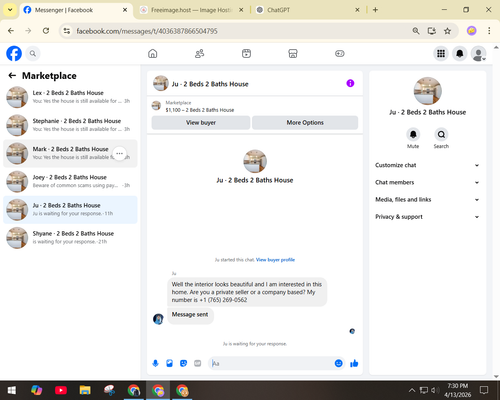Open the emoji picker in message box
500x400 pixels.
point(338,363)
